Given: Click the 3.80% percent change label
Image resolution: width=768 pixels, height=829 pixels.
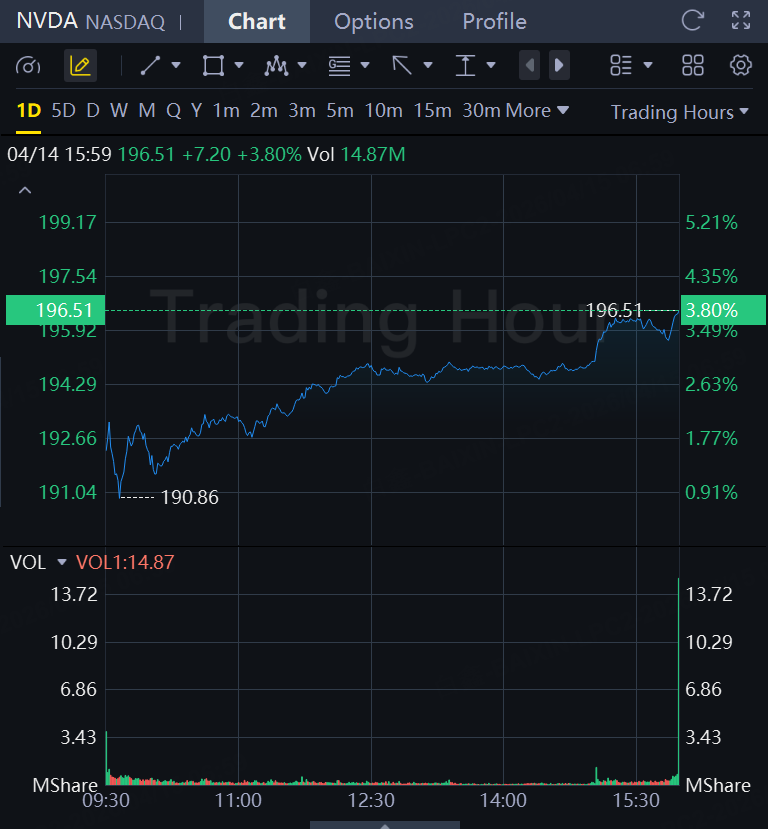Looking at the screenshot, I should pyautogui.click(x=723, y=310).
